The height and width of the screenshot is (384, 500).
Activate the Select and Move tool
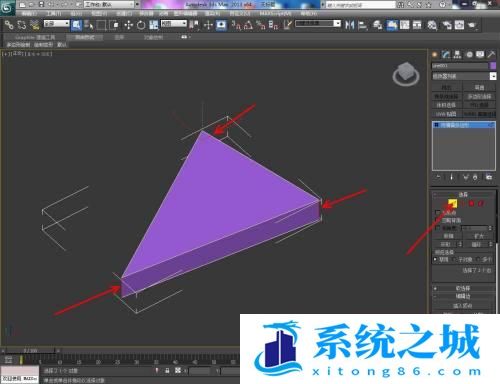[129, 25]
